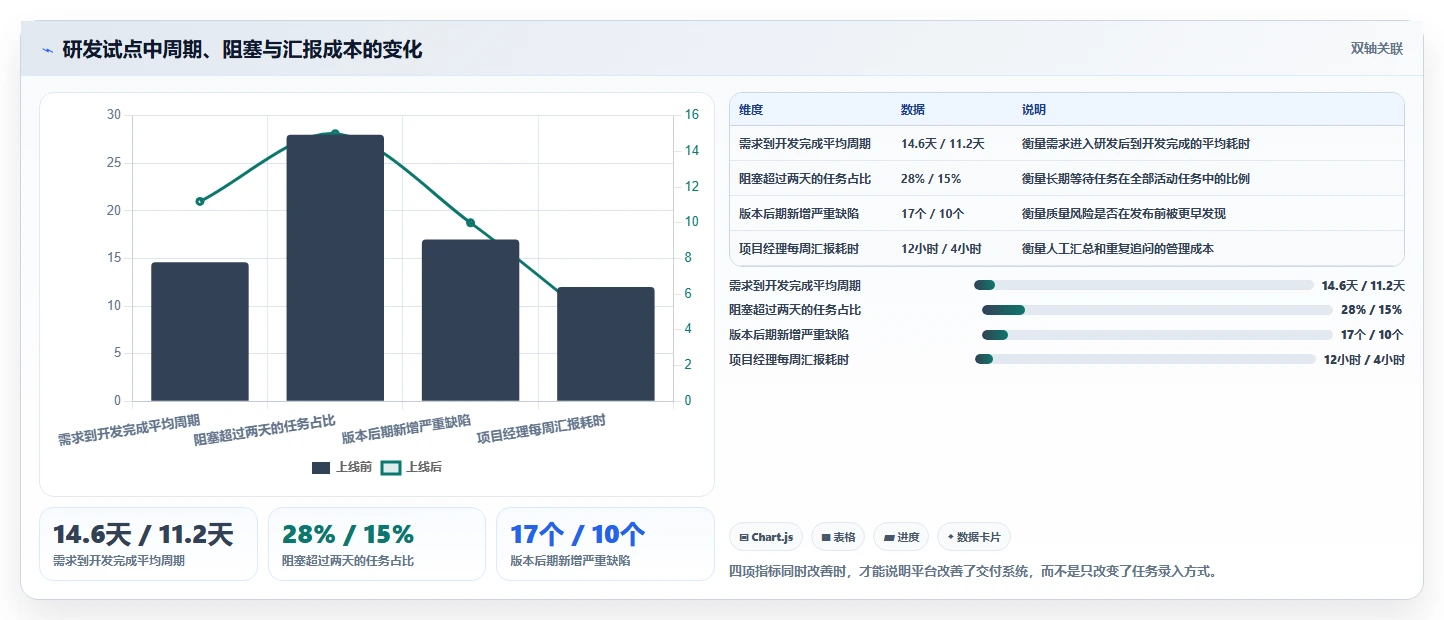Open the 28% / 15% metric card

pyautogui.click(x=377, y=544)
